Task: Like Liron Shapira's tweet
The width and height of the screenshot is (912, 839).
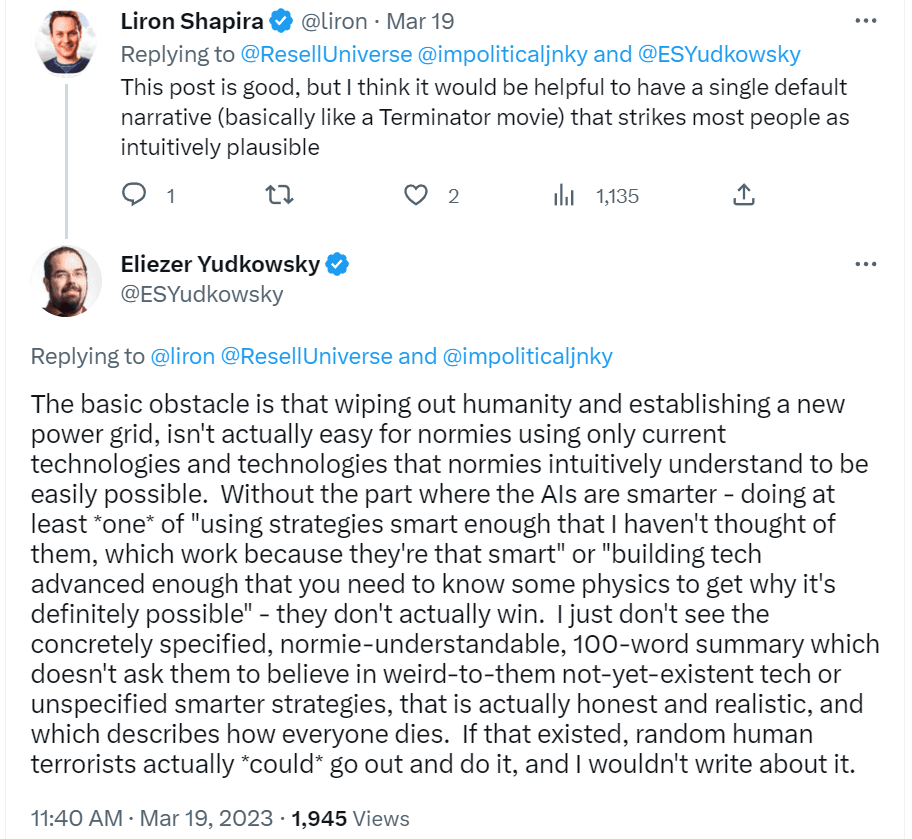Action: tap(416, 195)
